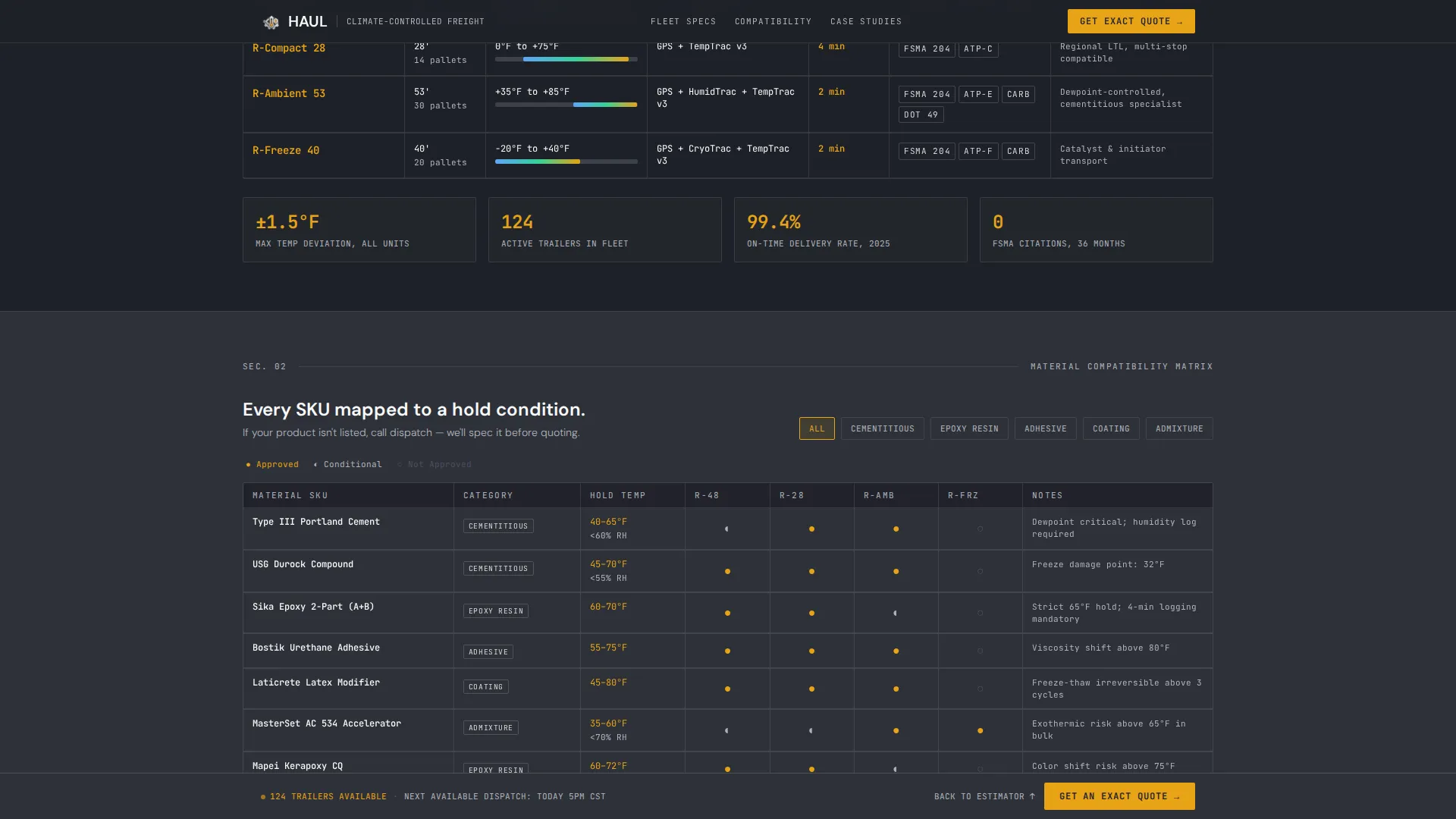Click the 0 FSMA citations card
The image size is (1456, 819).
1097,230
